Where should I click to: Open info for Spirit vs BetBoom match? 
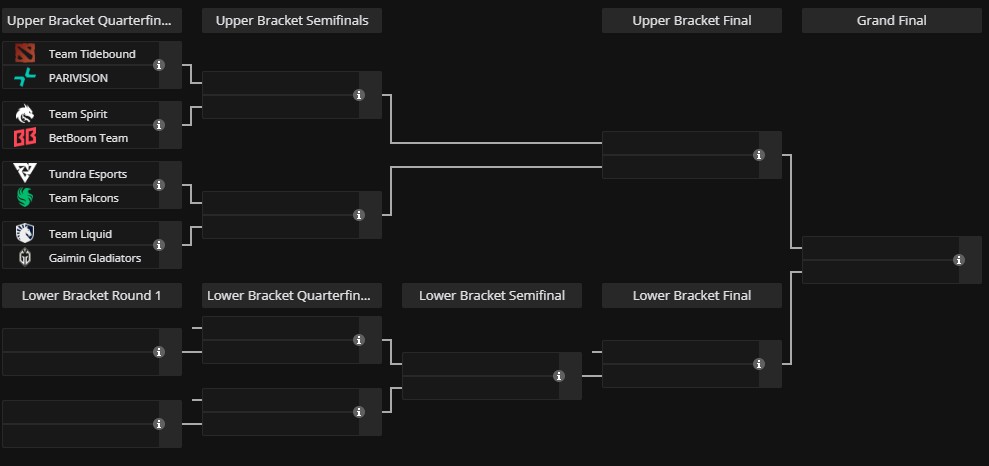tap(159, 125)
